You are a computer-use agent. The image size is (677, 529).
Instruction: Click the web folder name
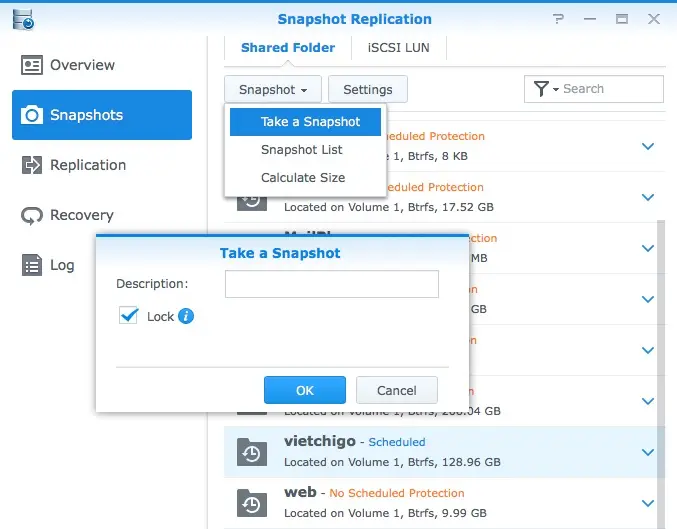click(x=300, y=492)
